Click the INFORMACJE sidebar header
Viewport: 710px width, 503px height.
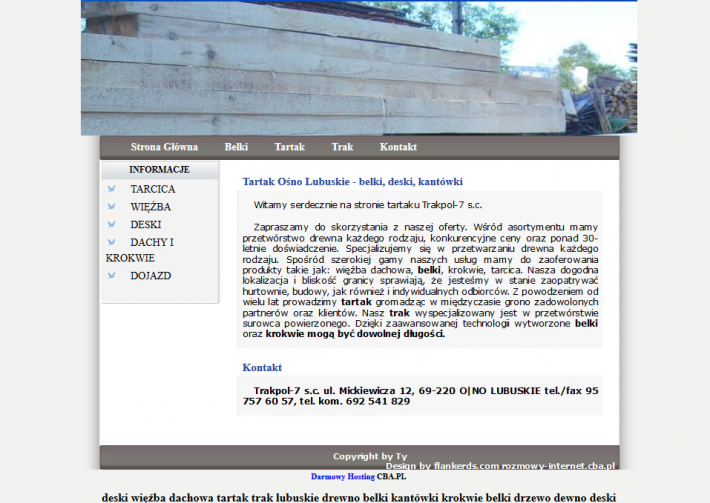(x=159, y=170)
